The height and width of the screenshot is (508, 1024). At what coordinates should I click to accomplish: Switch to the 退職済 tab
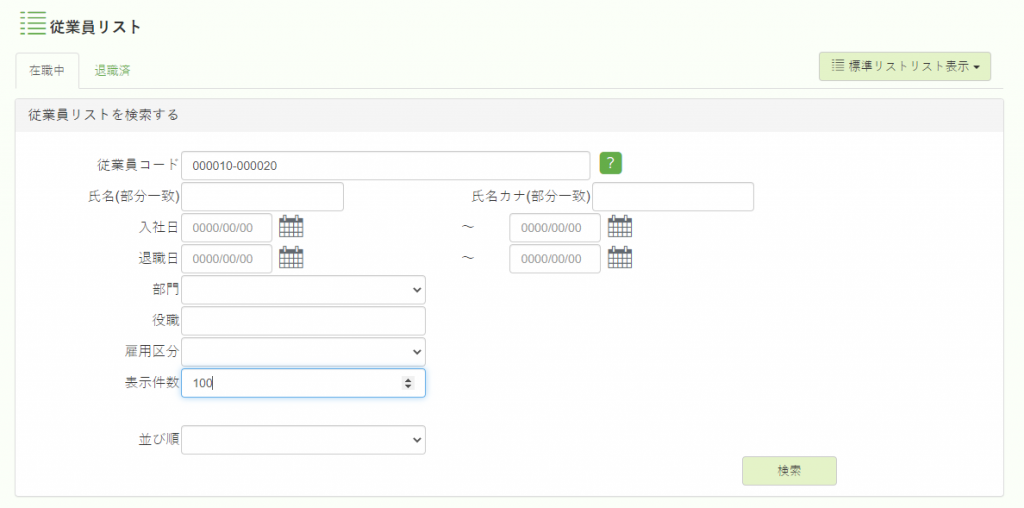pyautogui.click(x=112, y=71)
